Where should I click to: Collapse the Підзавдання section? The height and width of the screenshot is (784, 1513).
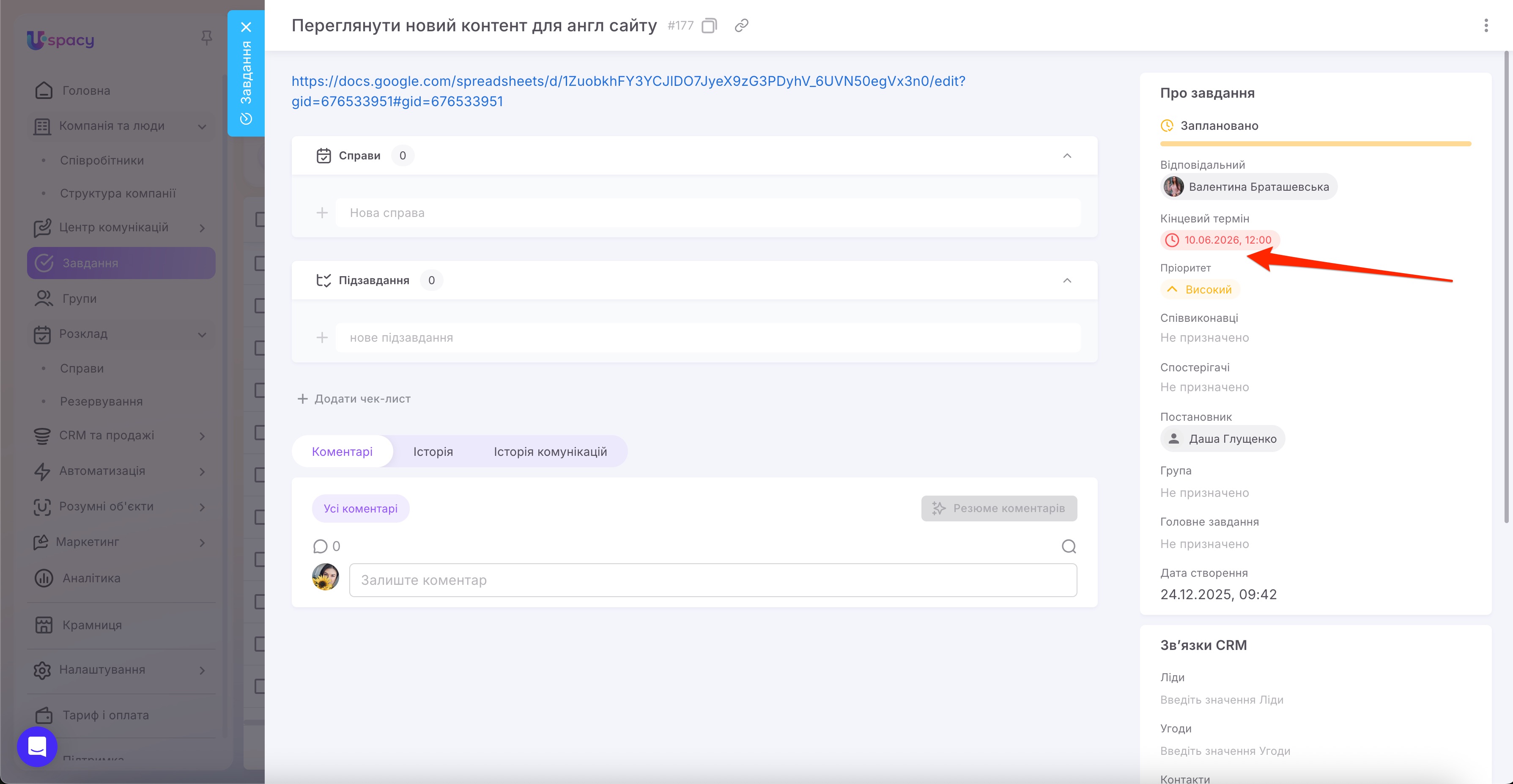pos(1066,280)
